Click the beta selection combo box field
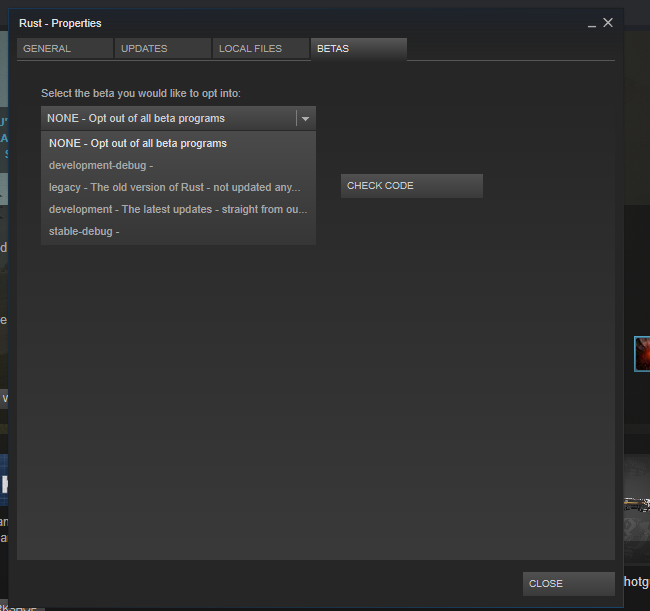 point(178,119)
